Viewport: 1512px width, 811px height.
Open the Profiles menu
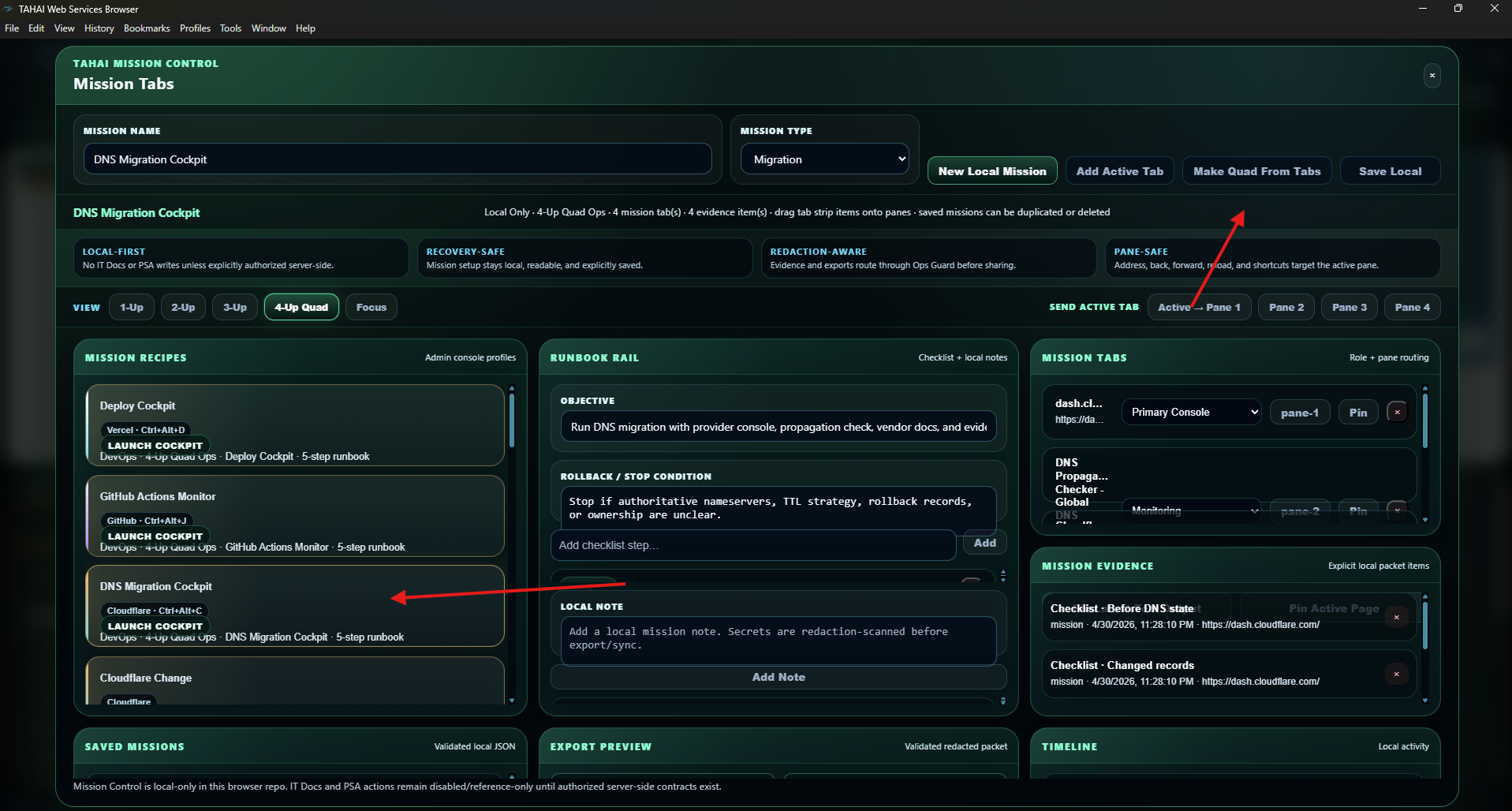[195, 28]
